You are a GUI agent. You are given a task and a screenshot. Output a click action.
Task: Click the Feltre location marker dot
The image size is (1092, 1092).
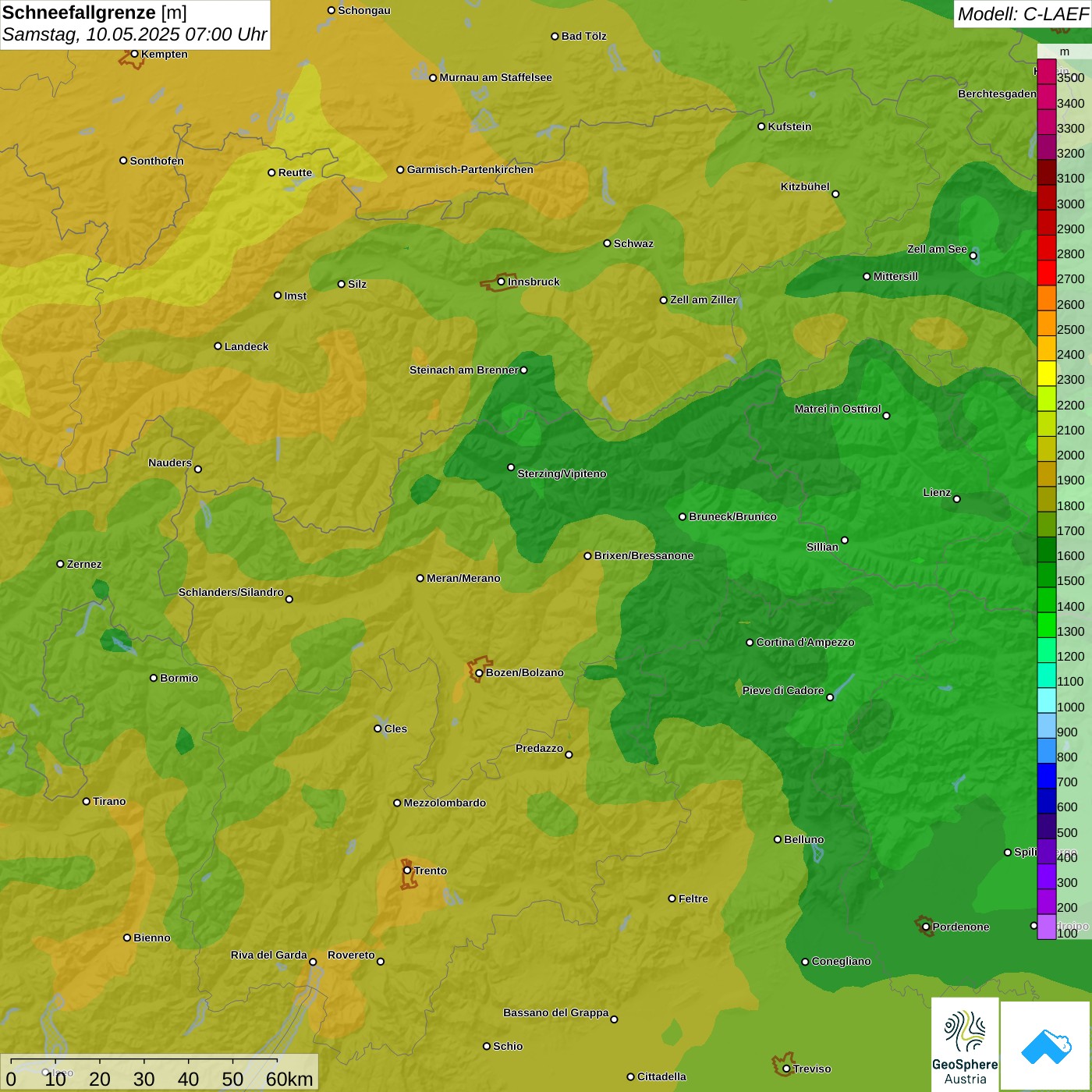point(672,899)
